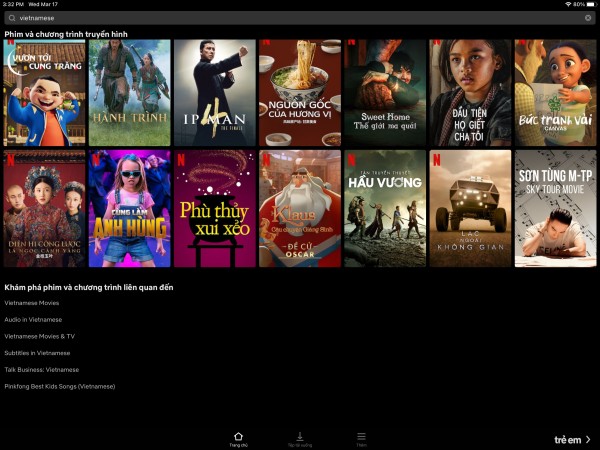Click the search field containing 'vietnamese'

coord(300,18)
